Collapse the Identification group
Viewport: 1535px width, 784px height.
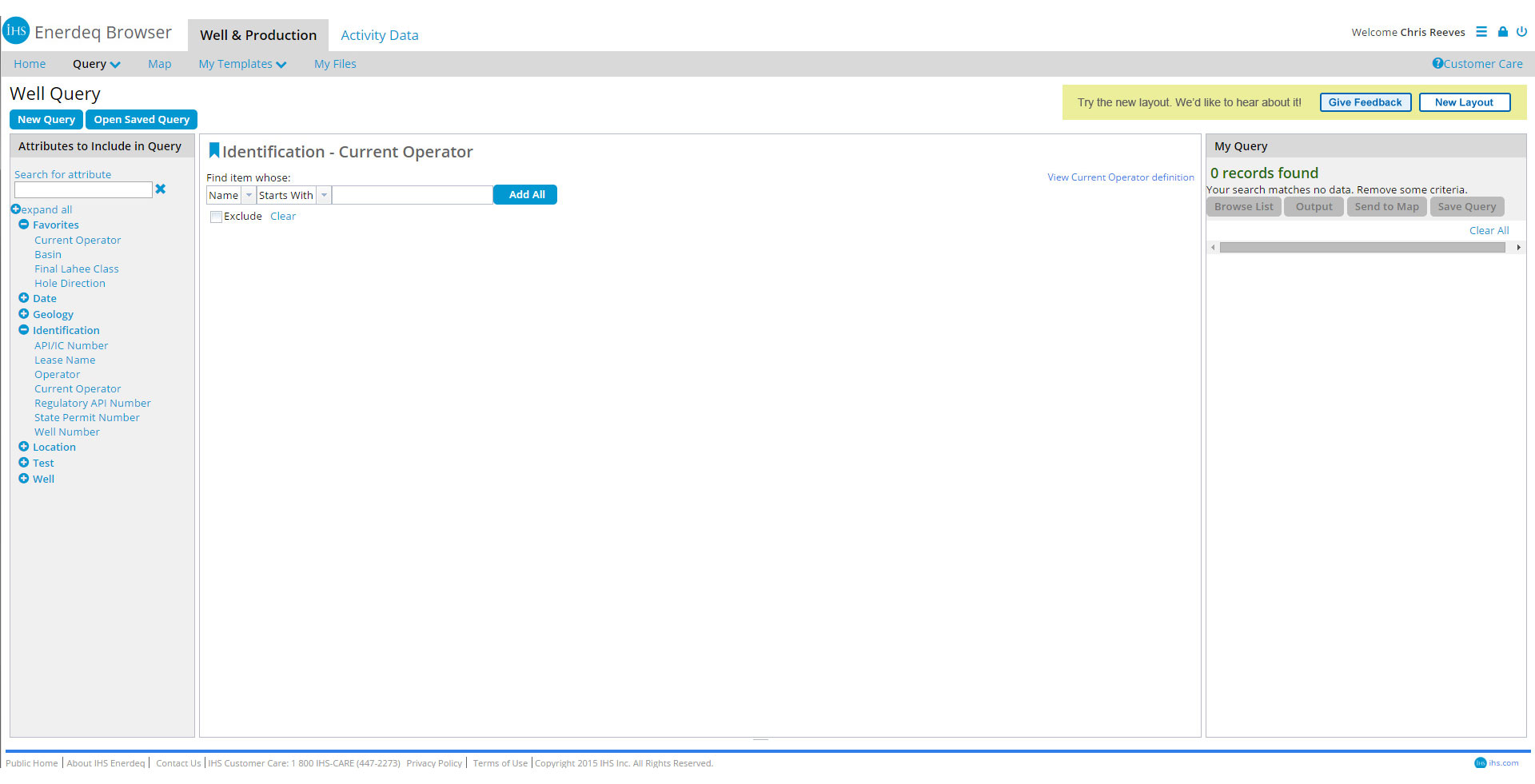[x=24, y=330]
